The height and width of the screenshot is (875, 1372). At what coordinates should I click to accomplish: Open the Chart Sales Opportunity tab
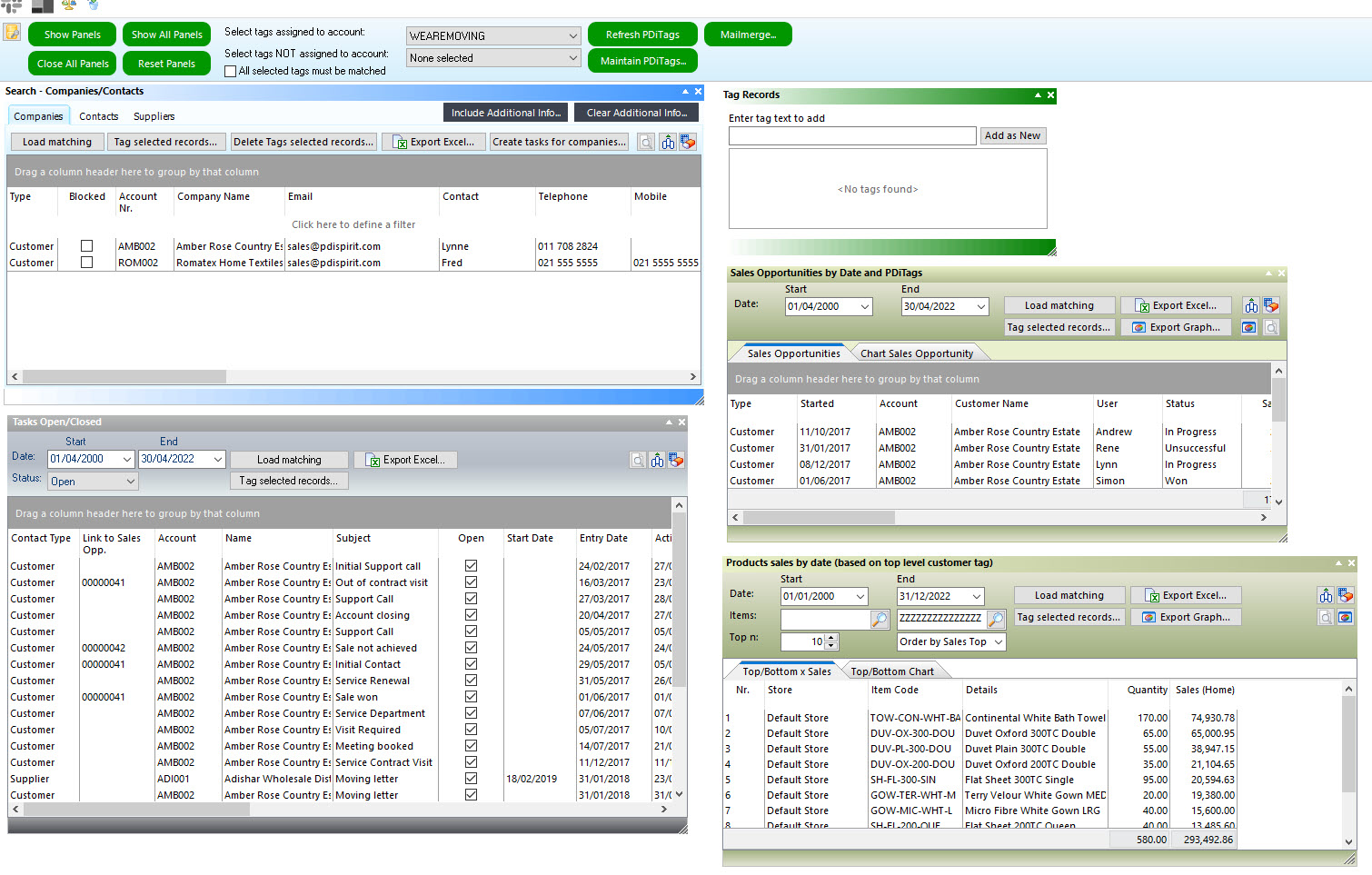[x=916, y=353]
